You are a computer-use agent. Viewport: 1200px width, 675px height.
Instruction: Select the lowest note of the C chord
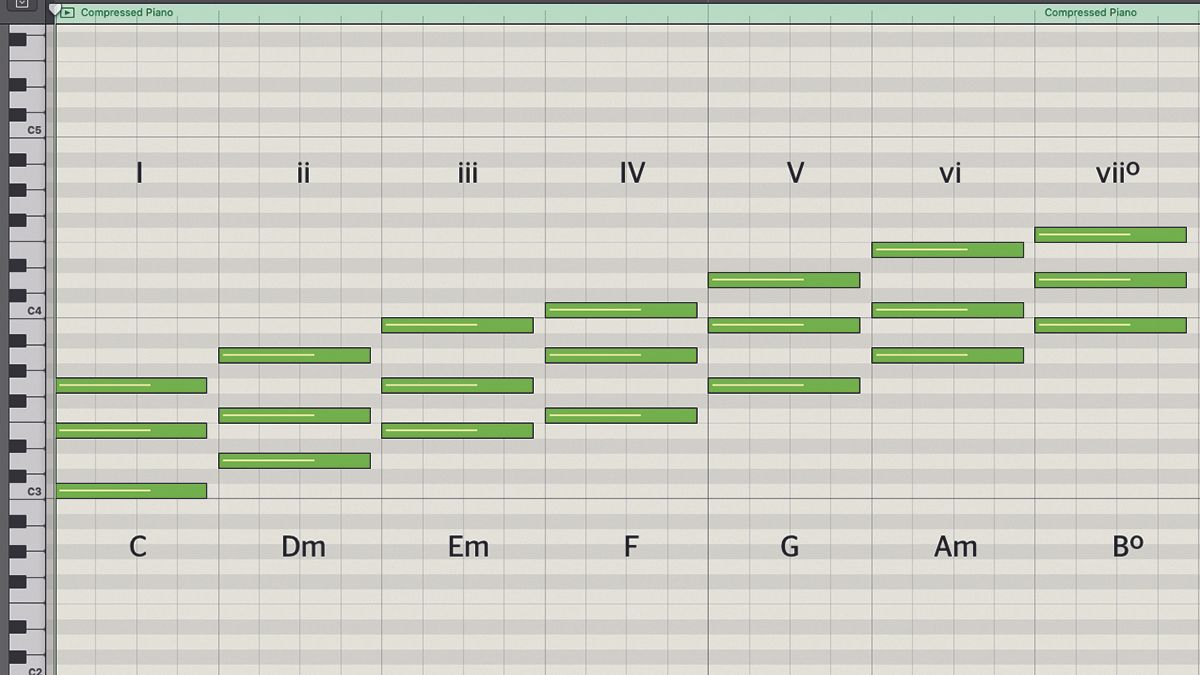(x=132, y=490)
